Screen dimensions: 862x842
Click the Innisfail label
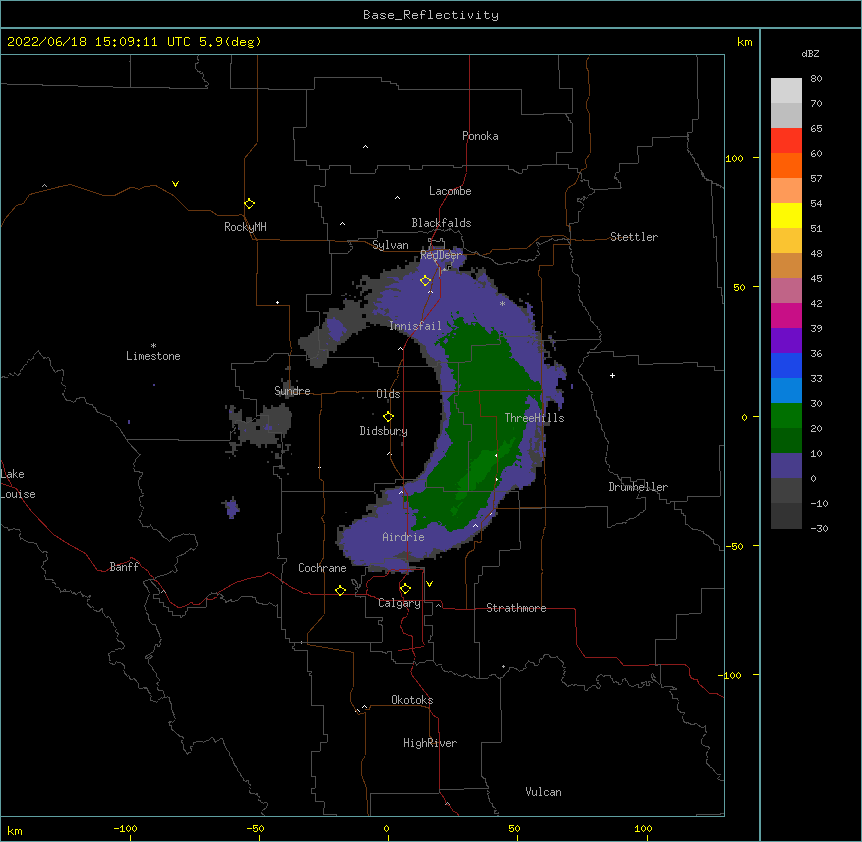(415, 326)
